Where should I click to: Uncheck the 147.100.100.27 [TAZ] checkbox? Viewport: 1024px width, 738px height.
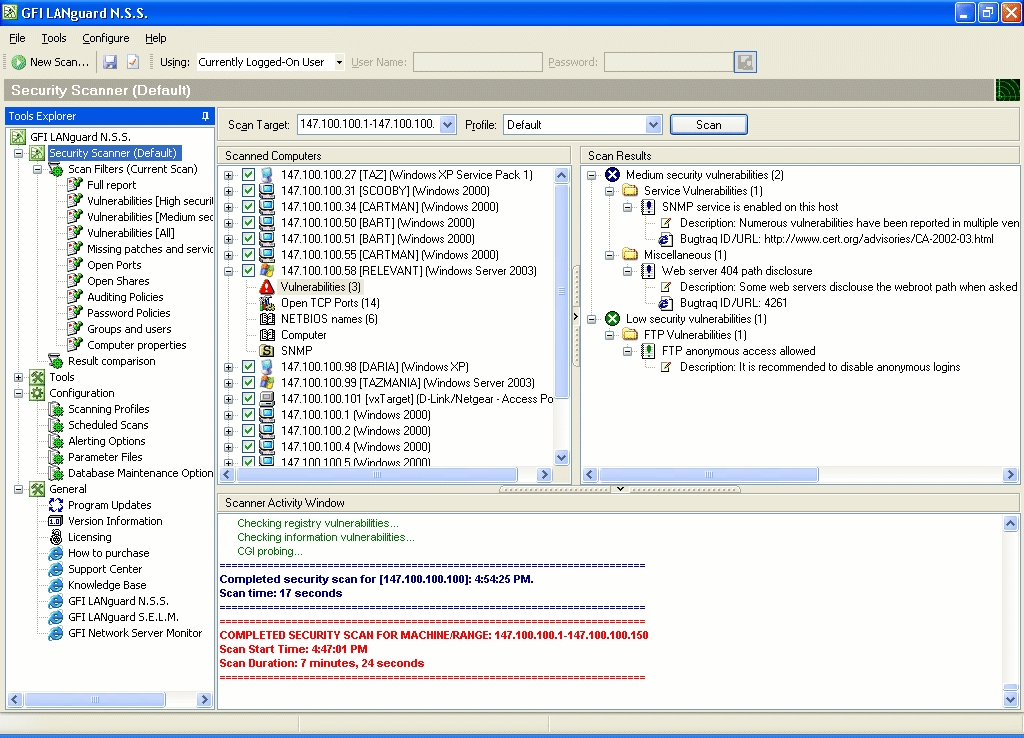(248, 175)
